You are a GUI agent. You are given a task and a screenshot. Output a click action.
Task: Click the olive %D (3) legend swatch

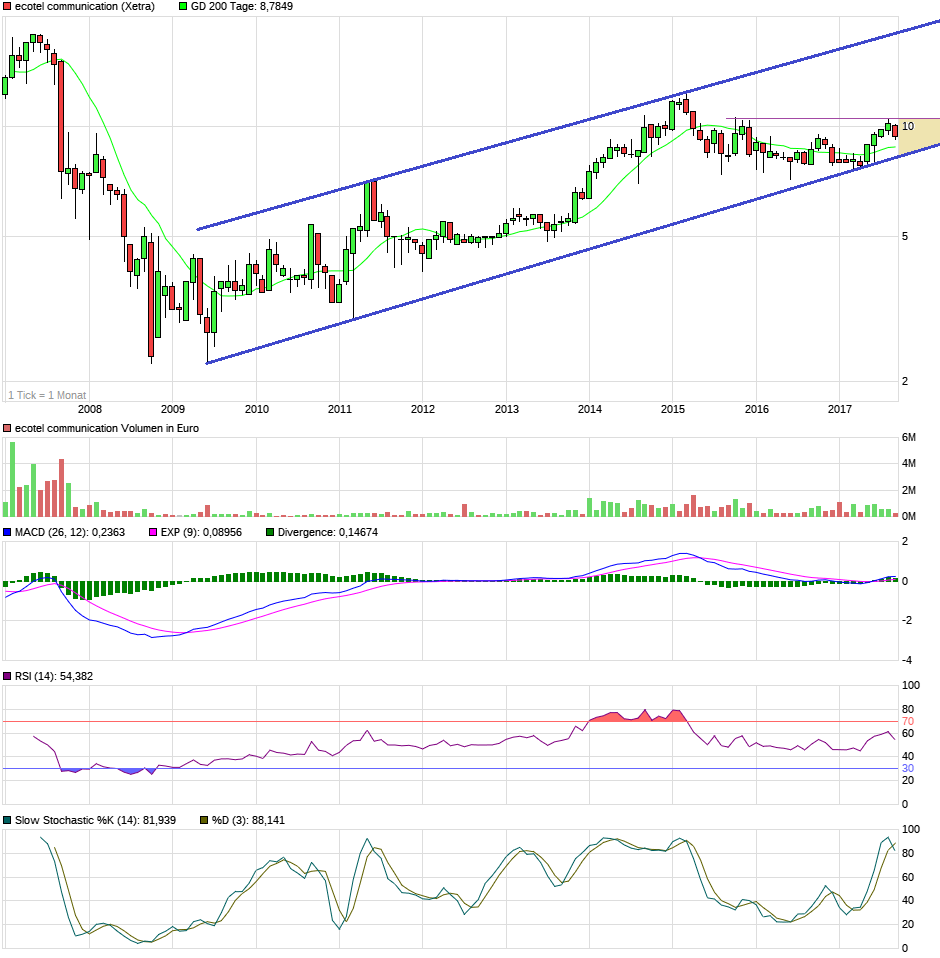click(204, 820)
